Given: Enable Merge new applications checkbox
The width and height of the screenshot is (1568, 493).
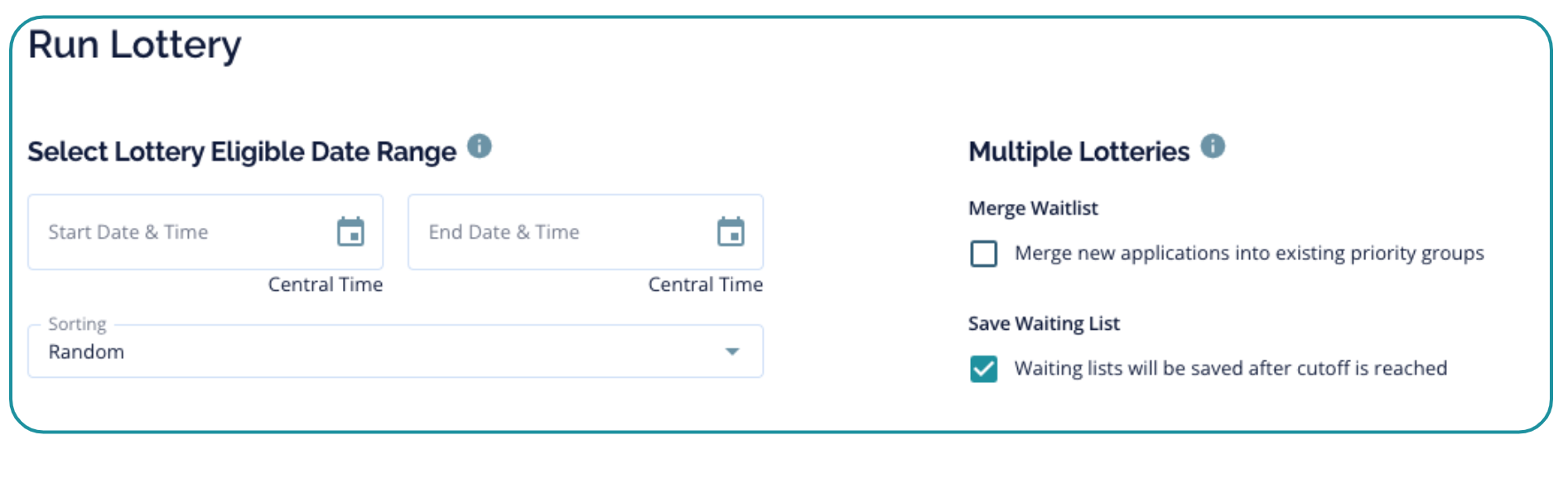Looking at the screenshot, I should (983, 254).
